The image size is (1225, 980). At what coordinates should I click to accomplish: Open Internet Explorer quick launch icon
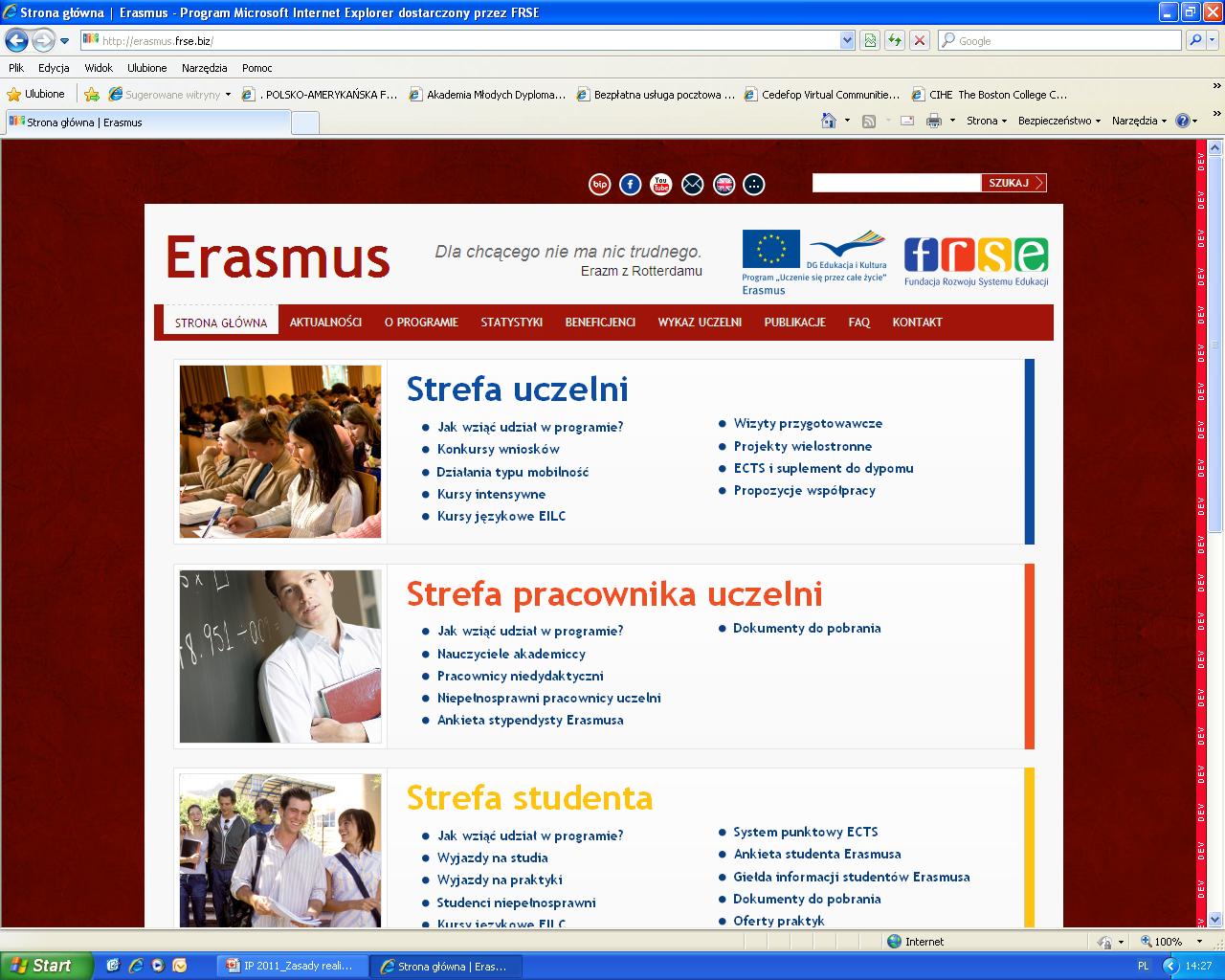point(135,966)
